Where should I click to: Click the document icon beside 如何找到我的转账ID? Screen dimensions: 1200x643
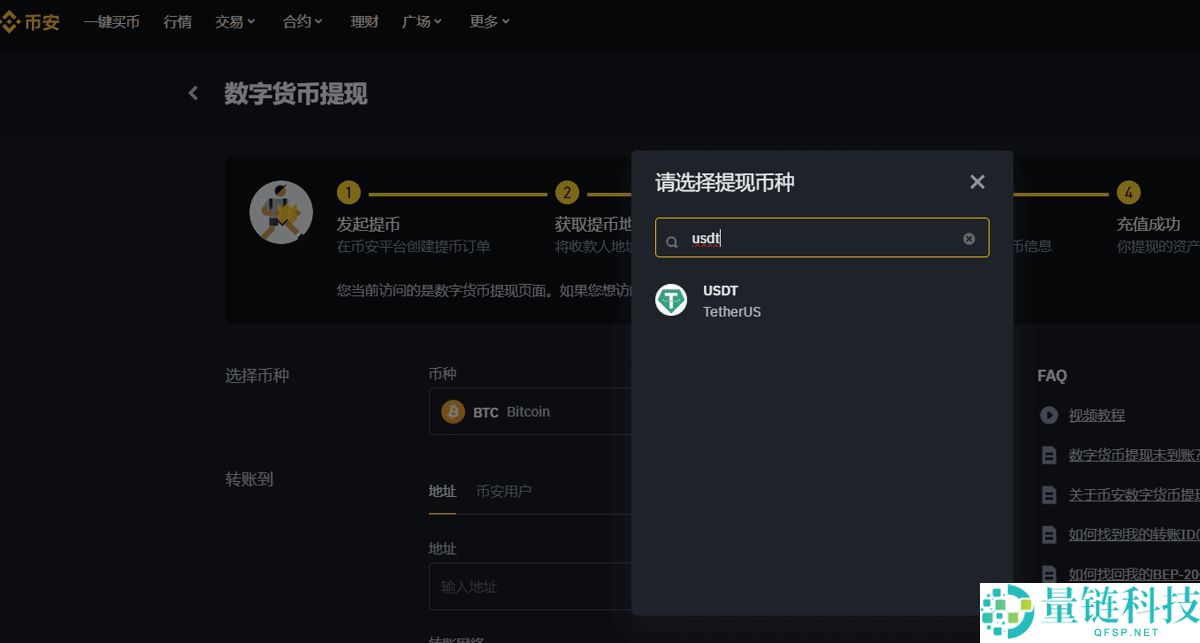point(1049,534)
